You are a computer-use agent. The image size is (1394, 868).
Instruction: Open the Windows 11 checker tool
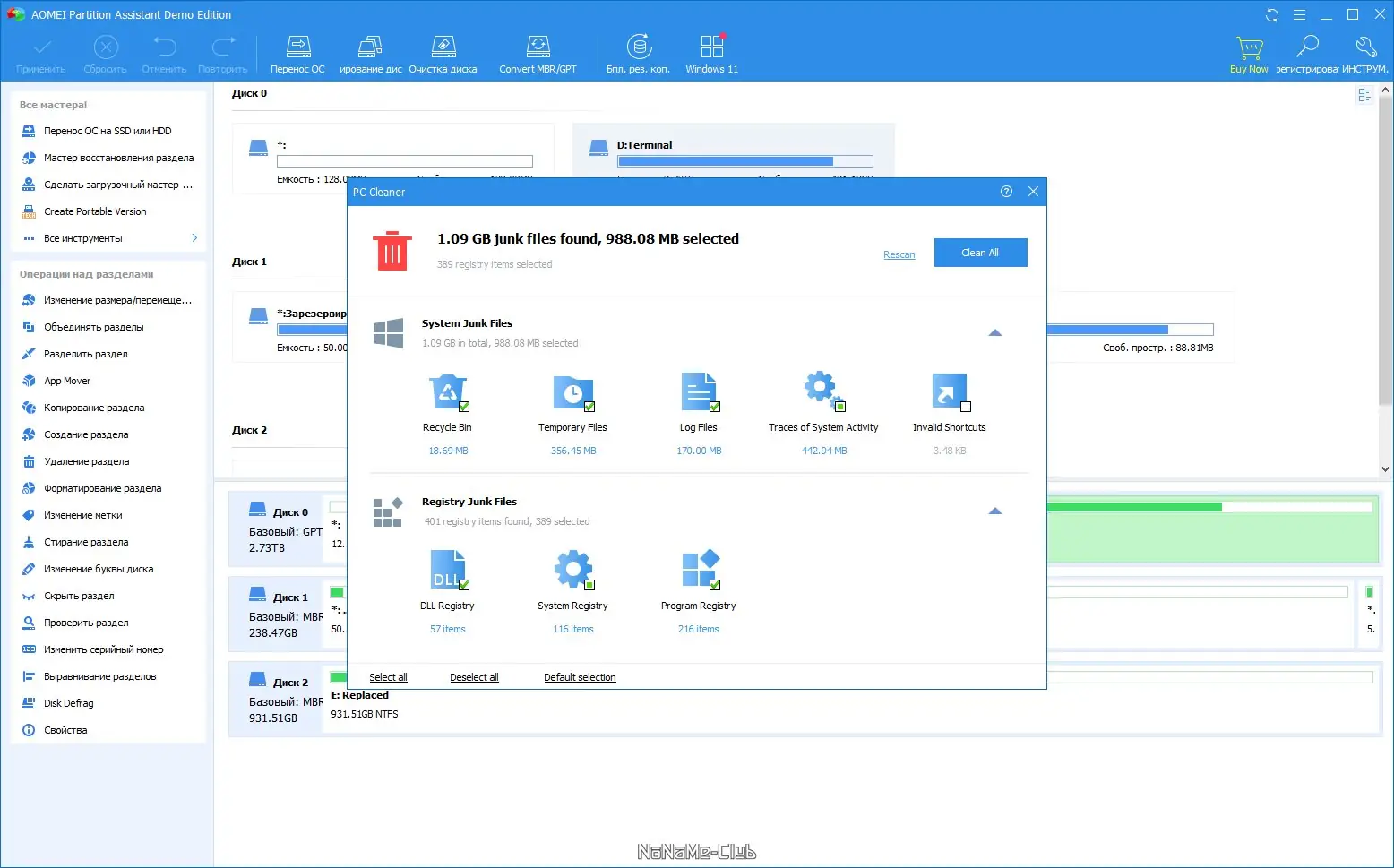click(711, 55)
